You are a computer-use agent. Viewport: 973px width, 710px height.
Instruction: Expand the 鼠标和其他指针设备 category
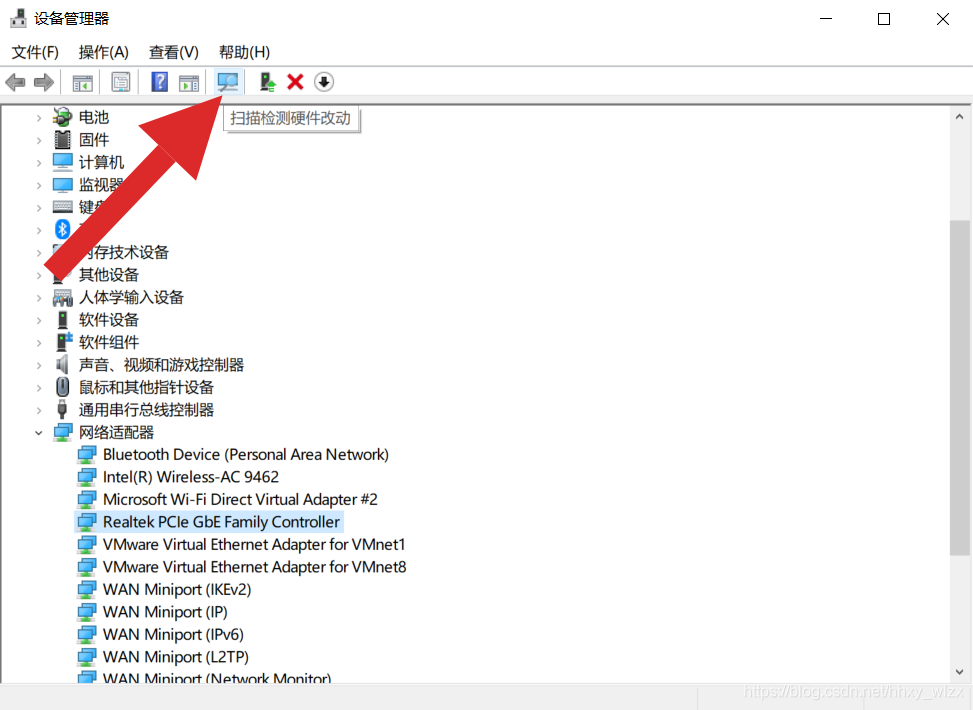[x=38, y=388]
